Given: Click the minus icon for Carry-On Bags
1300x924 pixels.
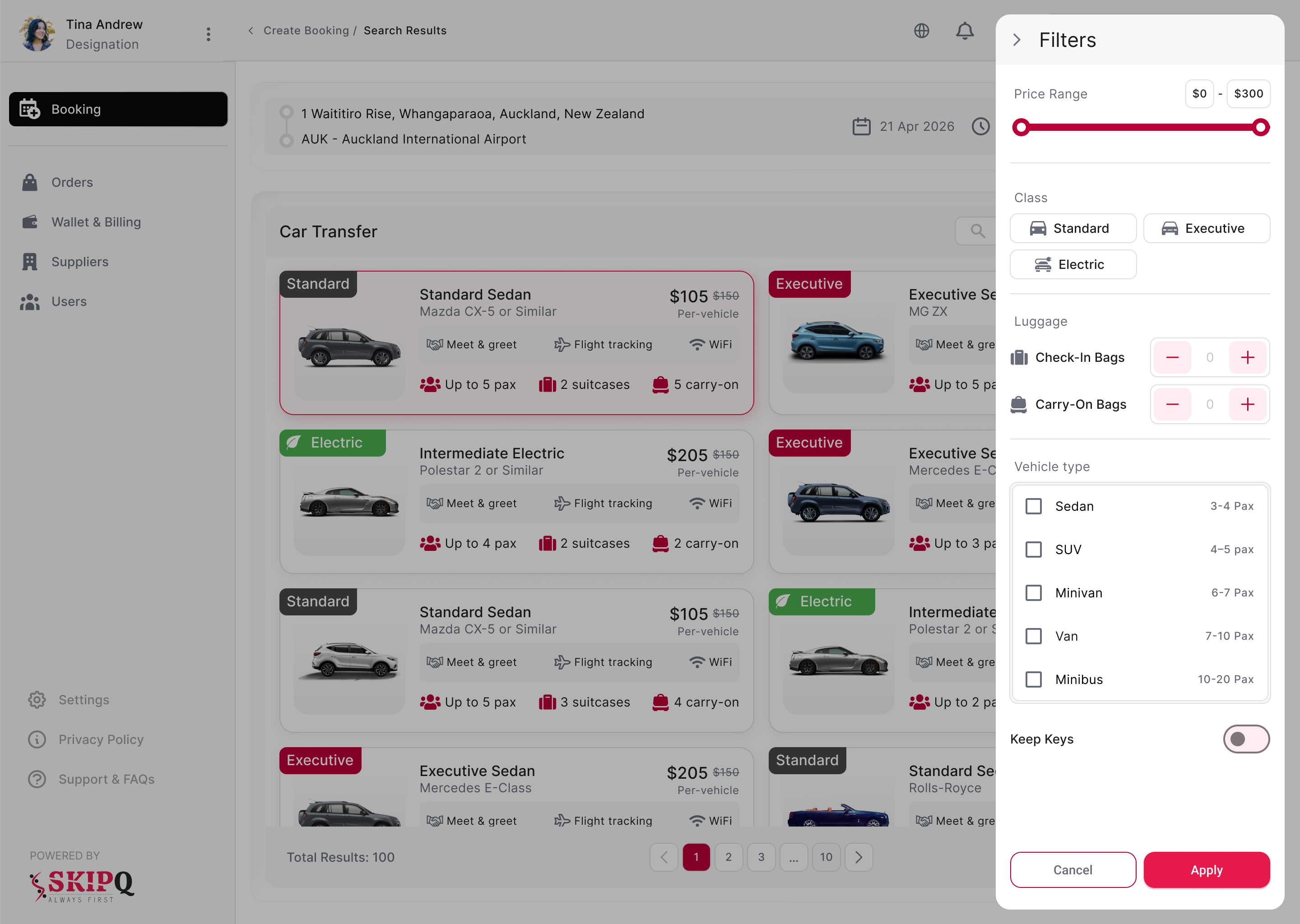Looking at the screenshot, I should point(1172,405).
